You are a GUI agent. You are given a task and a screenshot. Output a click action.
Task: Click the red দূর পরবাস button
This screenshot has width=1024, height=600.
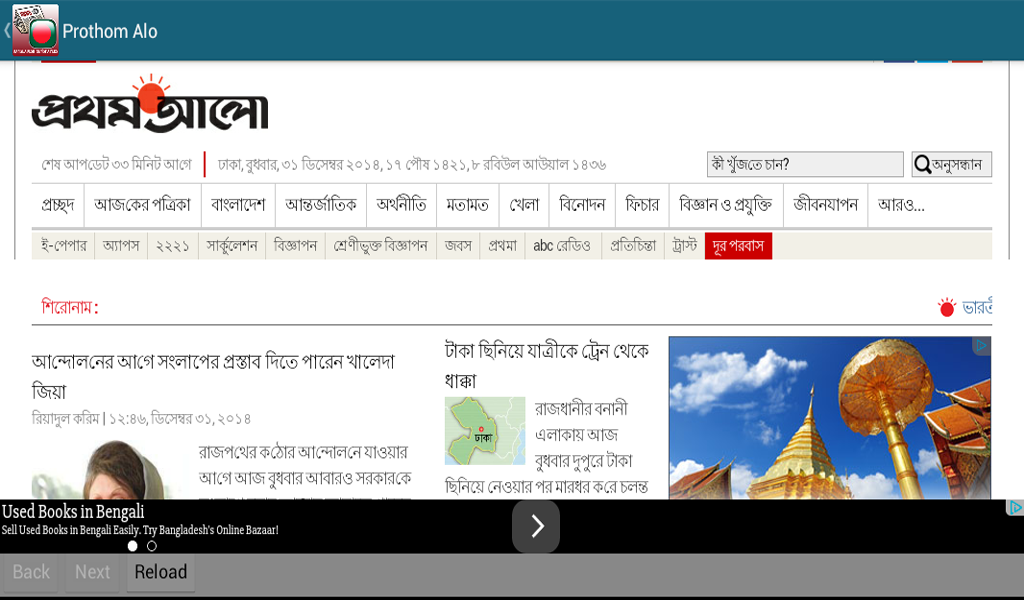(739, 245)
